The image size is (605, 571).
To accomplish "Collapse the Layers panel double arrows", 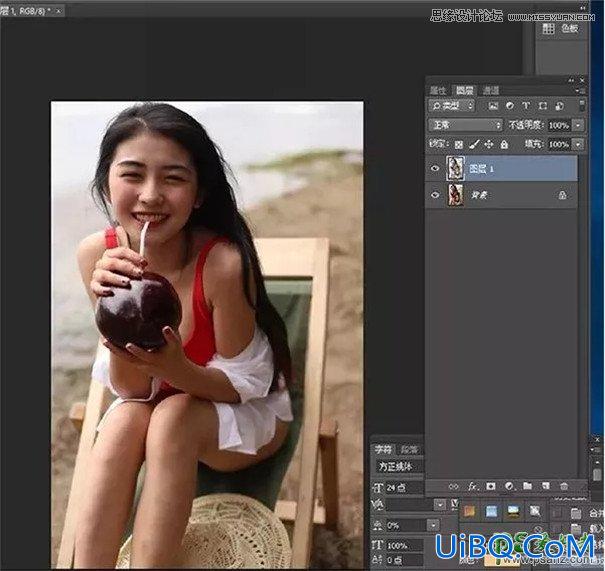I will (571, 80).
